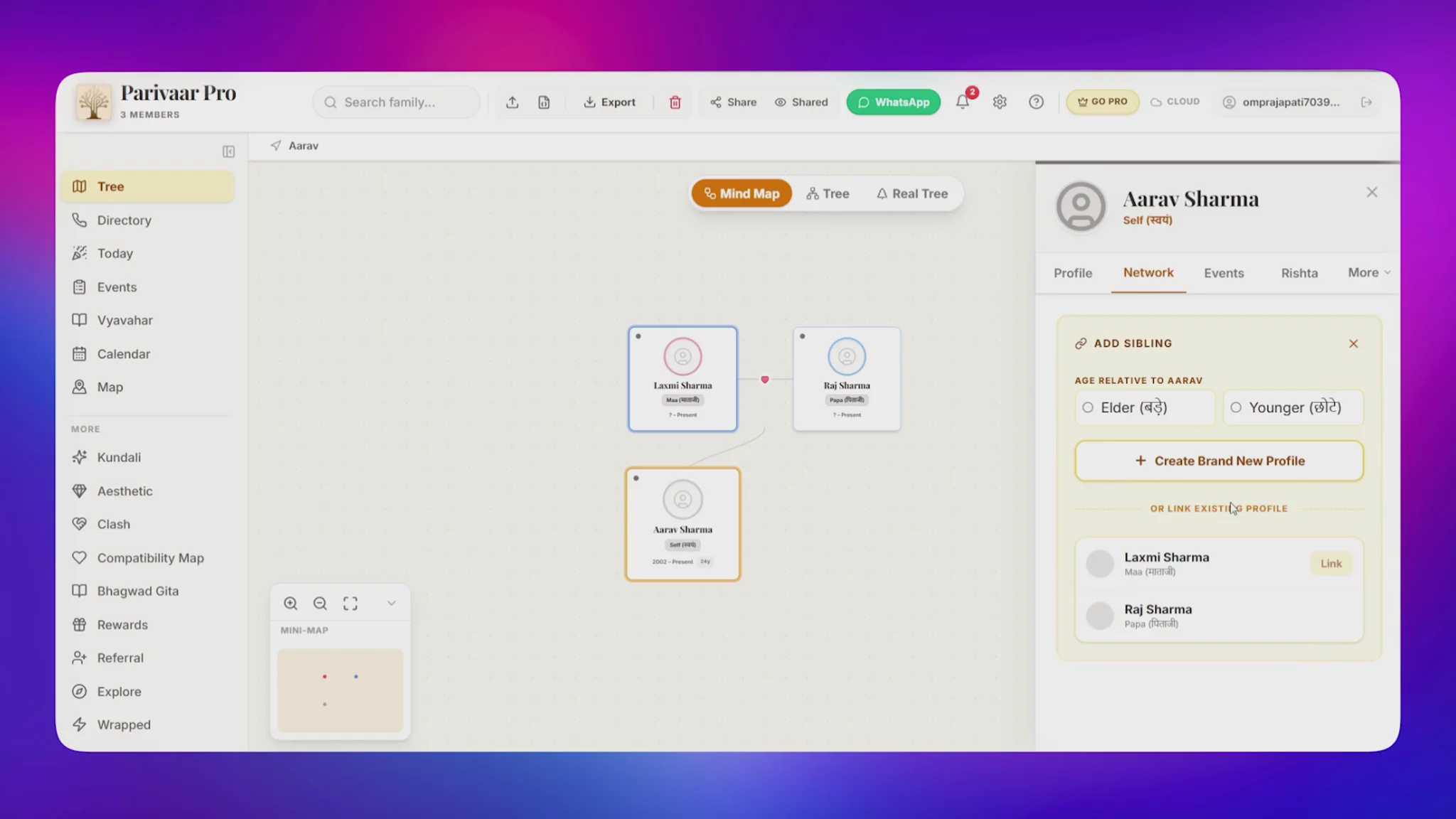Select Raj Sharma node card
The image size is (1456, 819).
pyautogui.click(x=847, y=379)
